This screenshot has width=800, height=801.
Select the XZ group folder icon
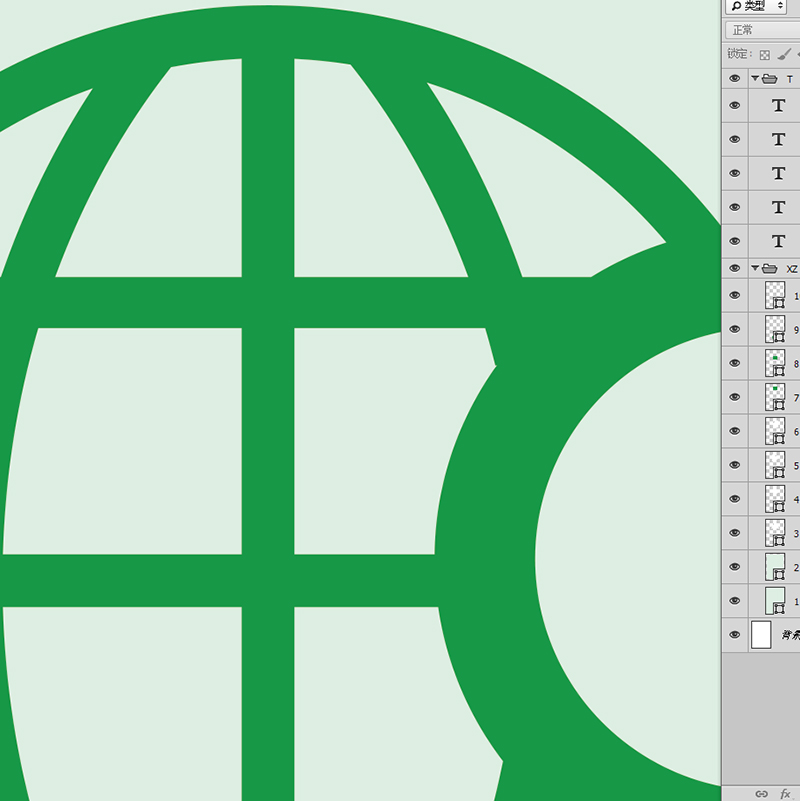tap(769, 268)
